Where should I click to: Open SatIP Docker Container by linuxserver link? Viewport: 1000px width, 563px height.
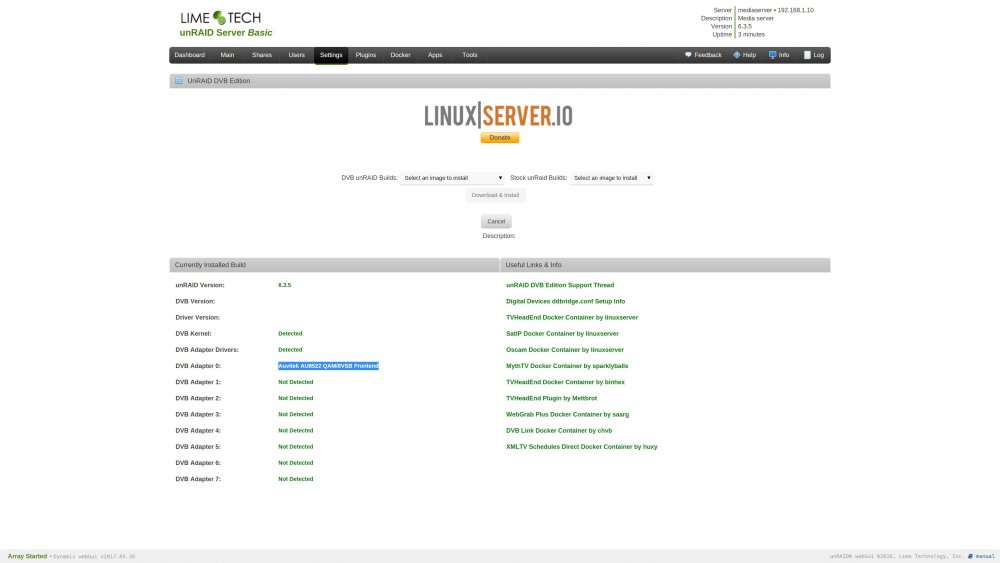[562, 333]
